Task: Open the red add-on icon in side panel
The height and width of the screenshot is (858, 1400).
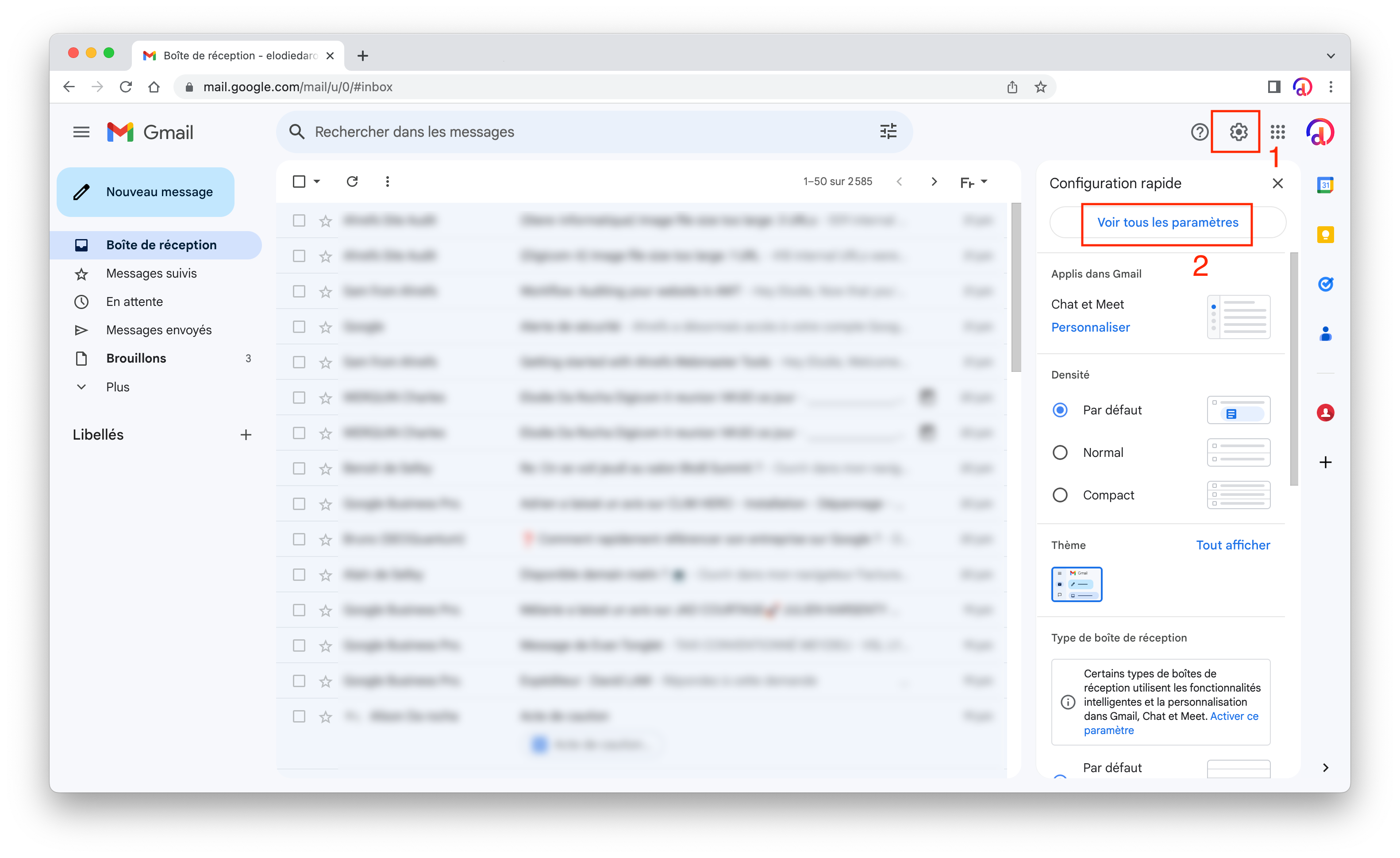Action: [x=1325, y=412]
